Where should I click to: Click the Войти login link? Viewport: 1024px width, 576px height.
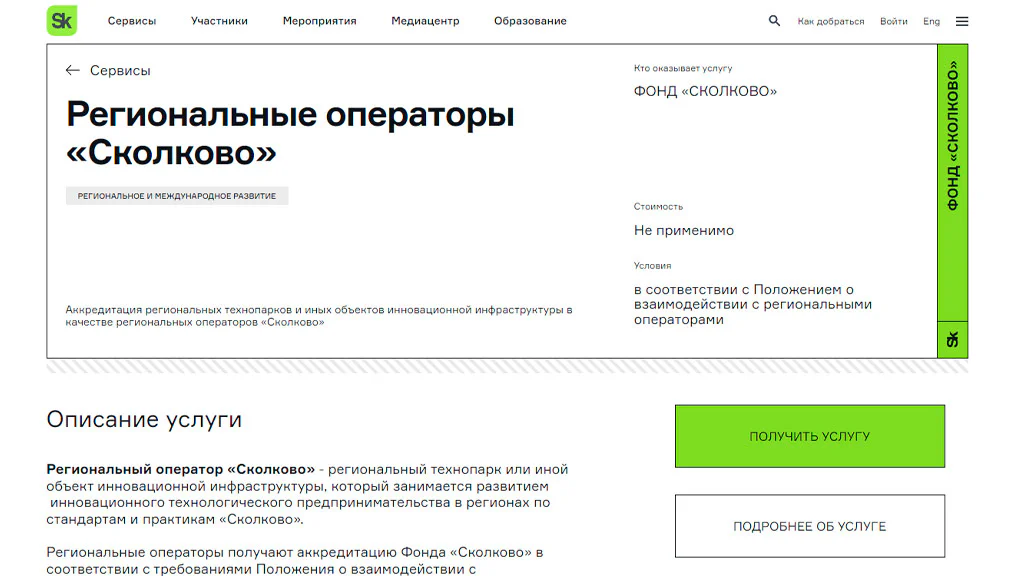tap(893, 22)
